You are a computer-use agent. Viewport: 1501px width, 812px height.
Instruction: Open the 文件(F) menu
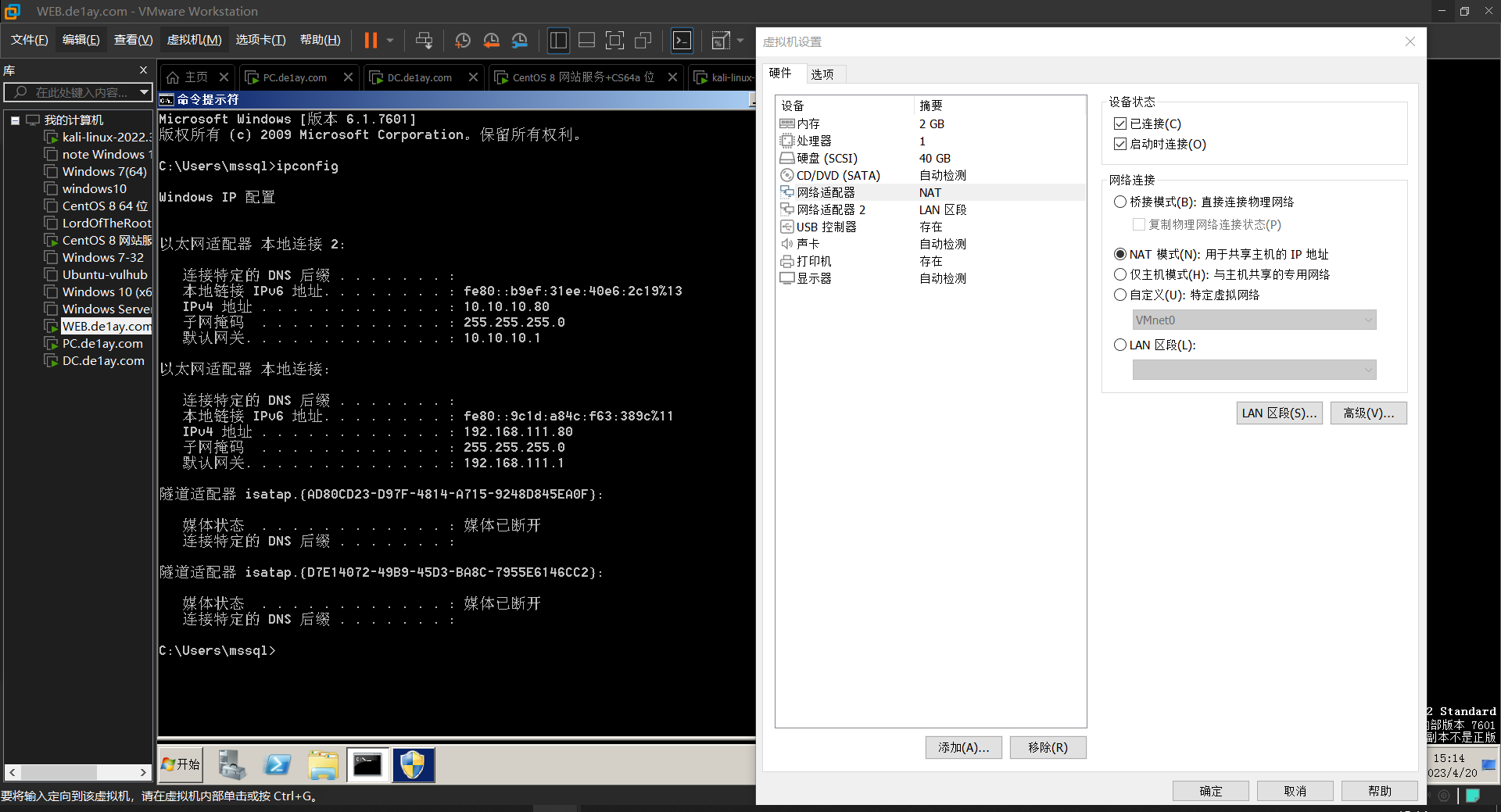[29, 39]
